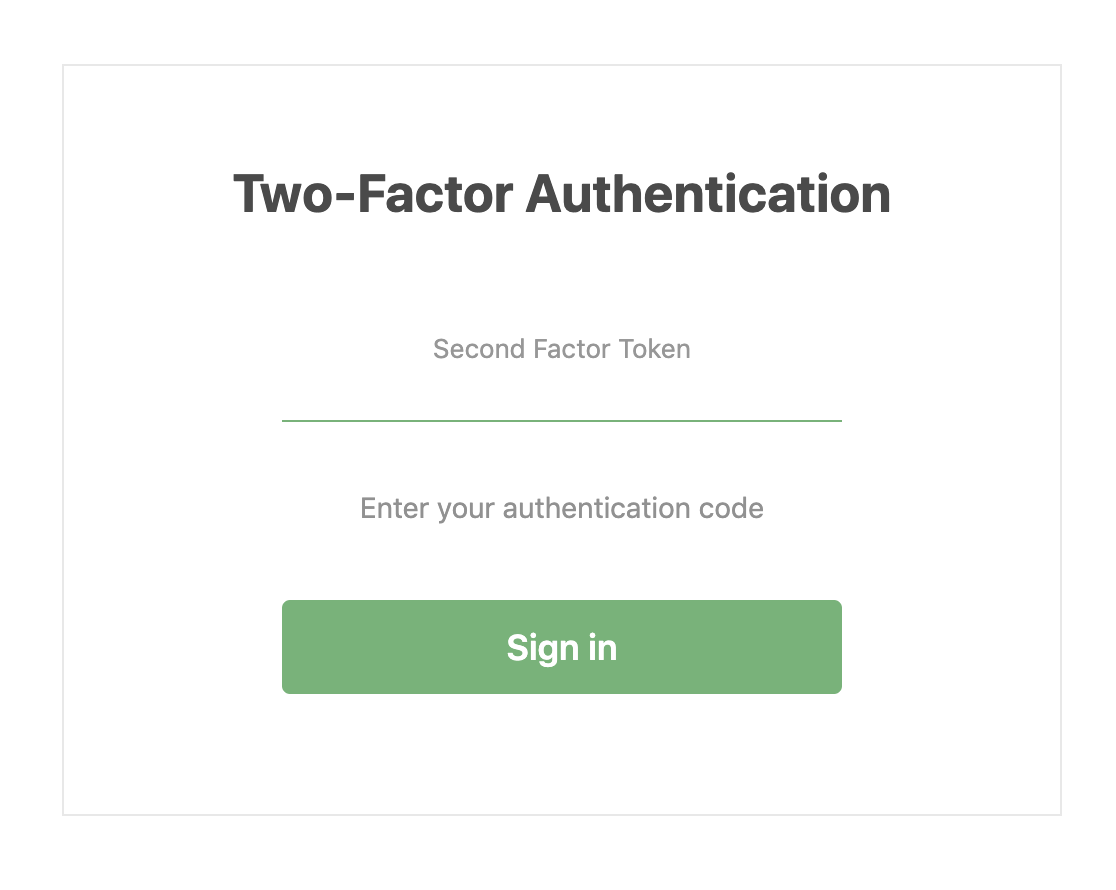Viewport: 1116px width, 890px height.
Task: Confirm login via the Sign in button
Action: coord(561,647)
